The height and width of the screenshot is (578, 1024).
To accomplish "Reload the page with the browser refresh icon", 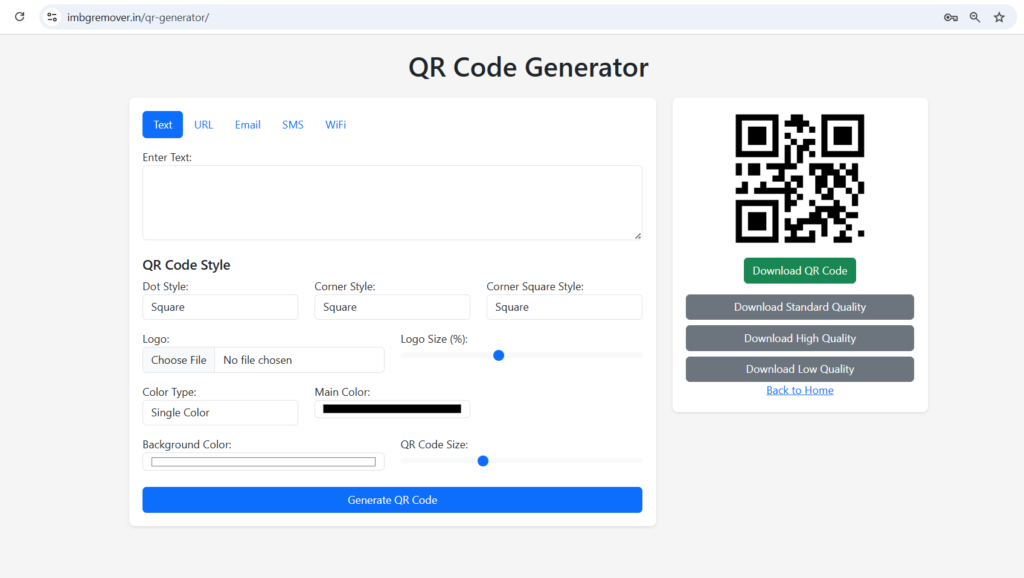I will pyautogui.click(x=20, y=17).
